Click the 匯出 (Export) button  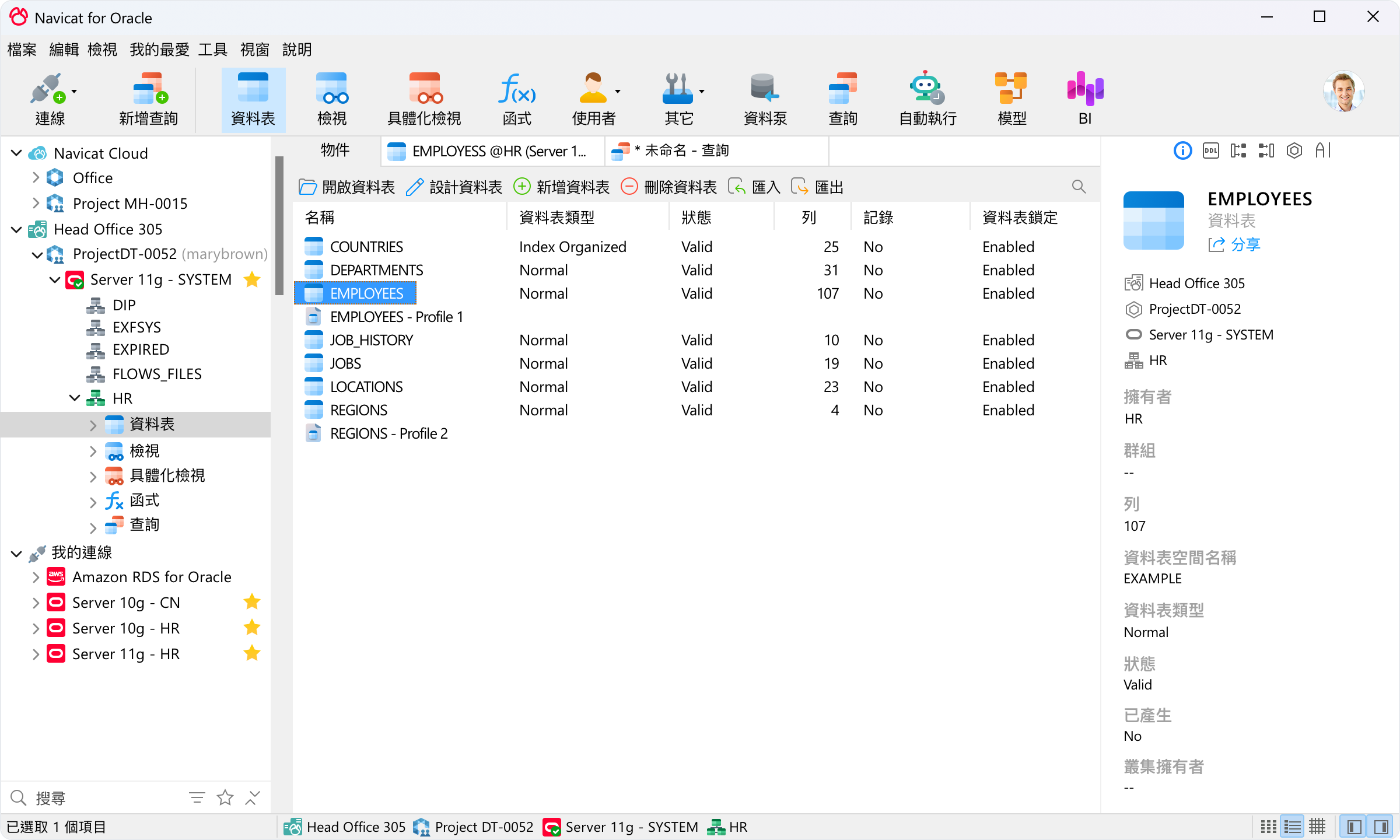point(817,187)
